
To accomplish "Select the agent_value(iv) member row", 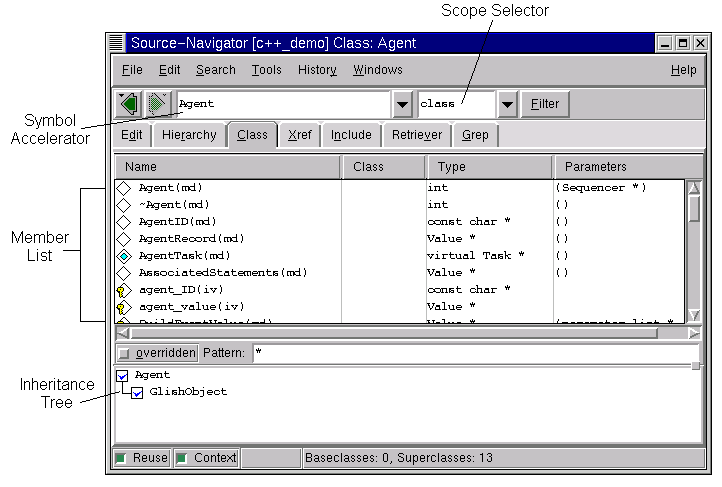I will pos(400,307).
